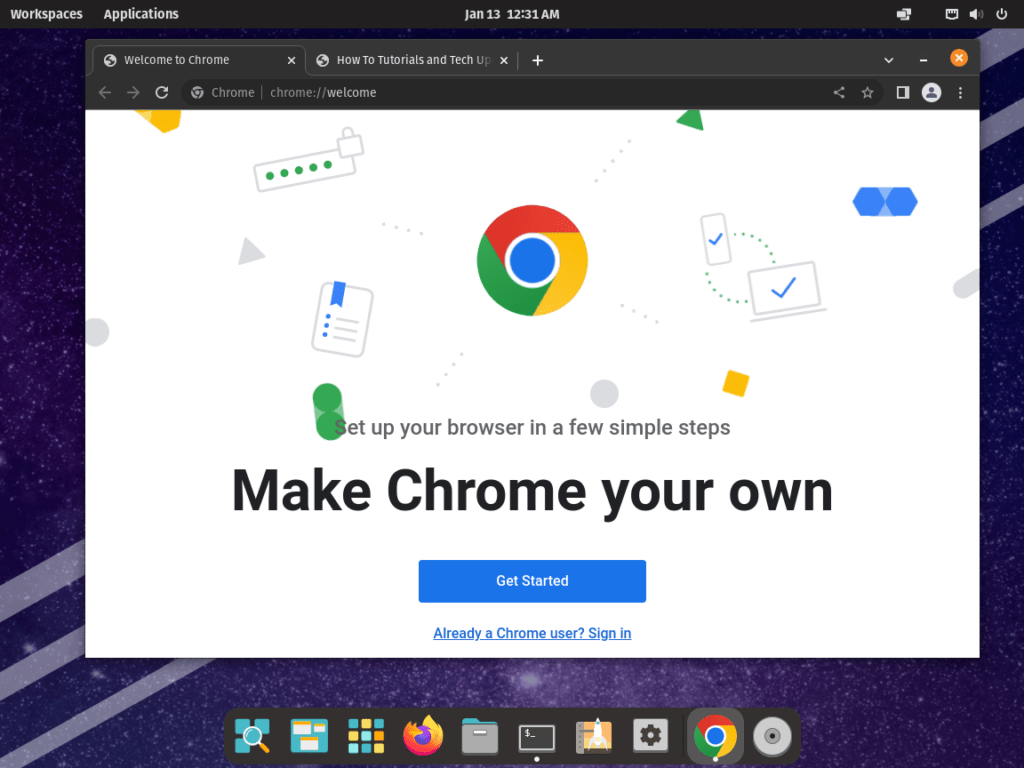Screen dimensions: 1024x768
Task: Go back using the back arrow
Action: [x=105, y=93]
